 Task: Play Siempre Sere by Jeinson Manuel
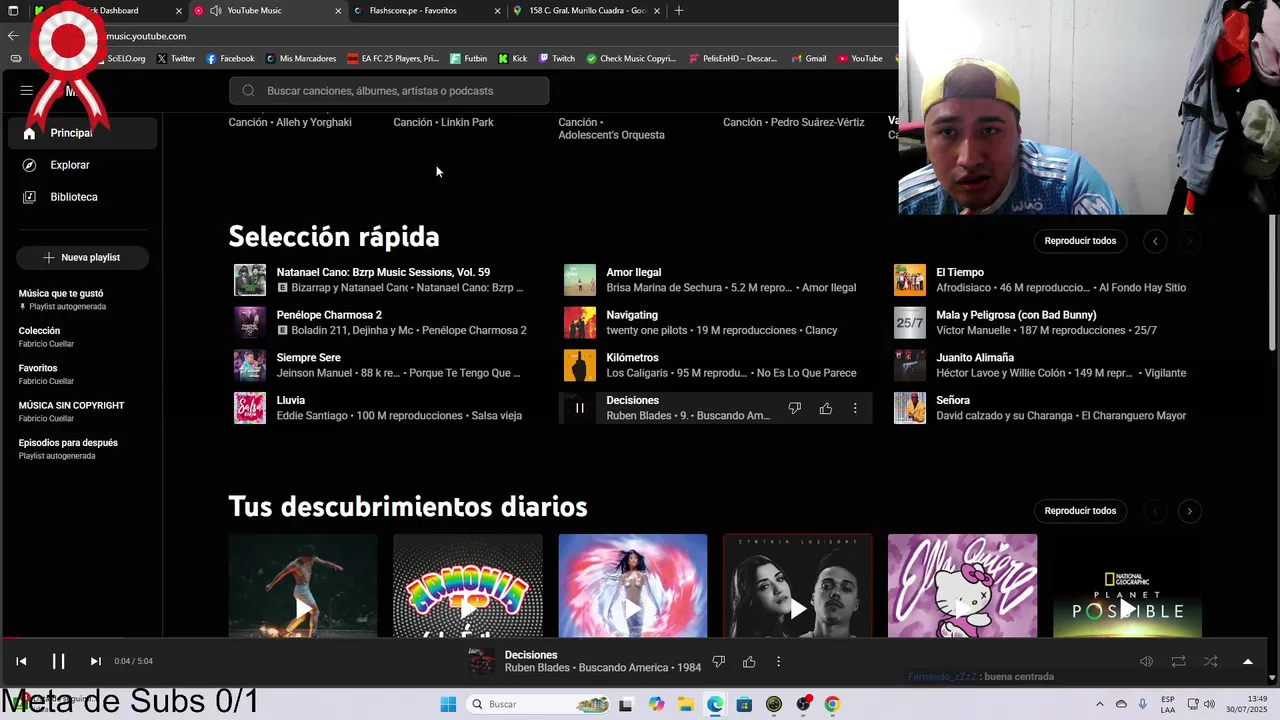tap(250, 365)
